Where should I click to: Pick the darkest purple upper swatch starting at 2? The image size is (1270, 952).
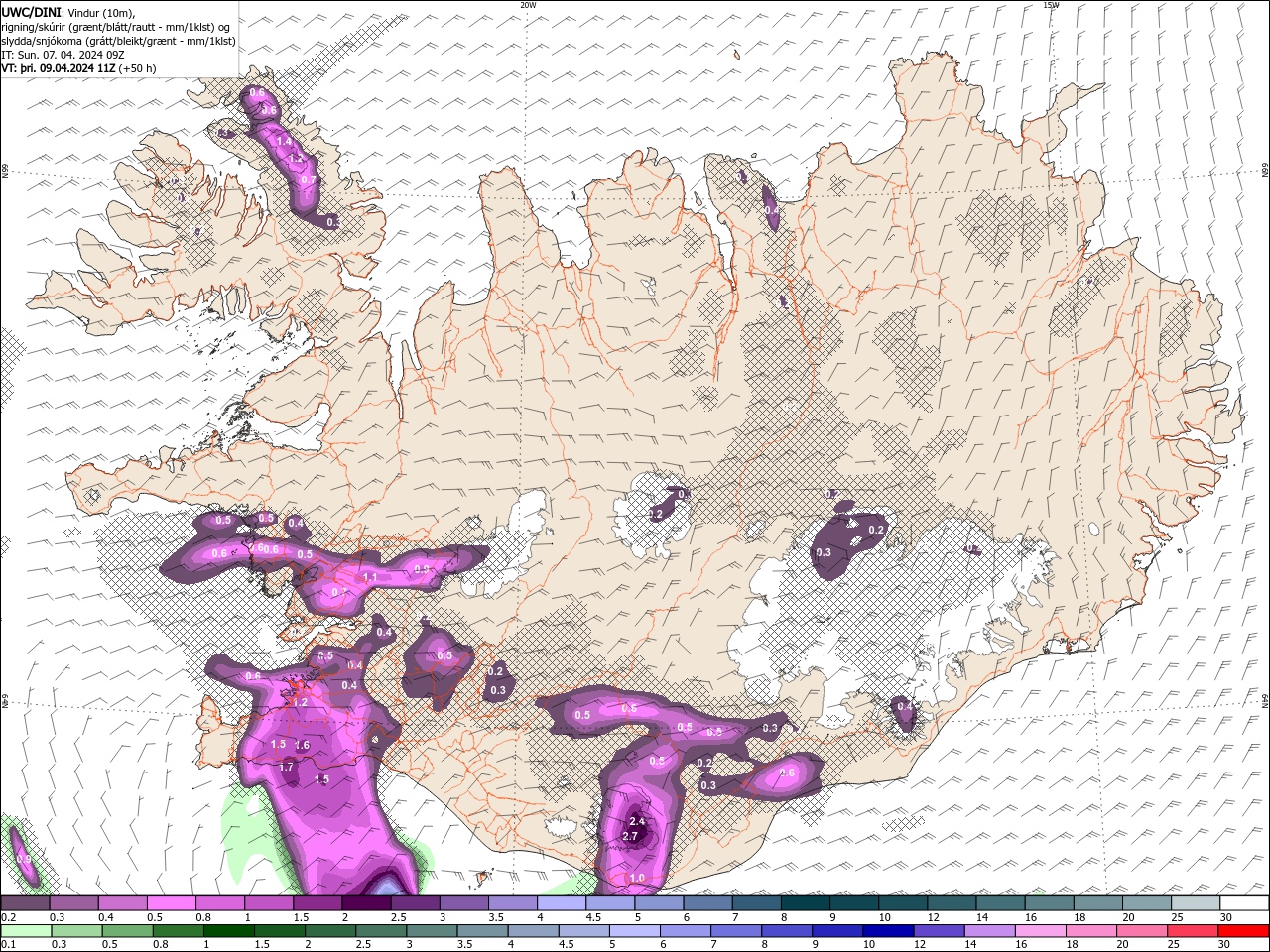pyautogui.click(x=366, y=903)
